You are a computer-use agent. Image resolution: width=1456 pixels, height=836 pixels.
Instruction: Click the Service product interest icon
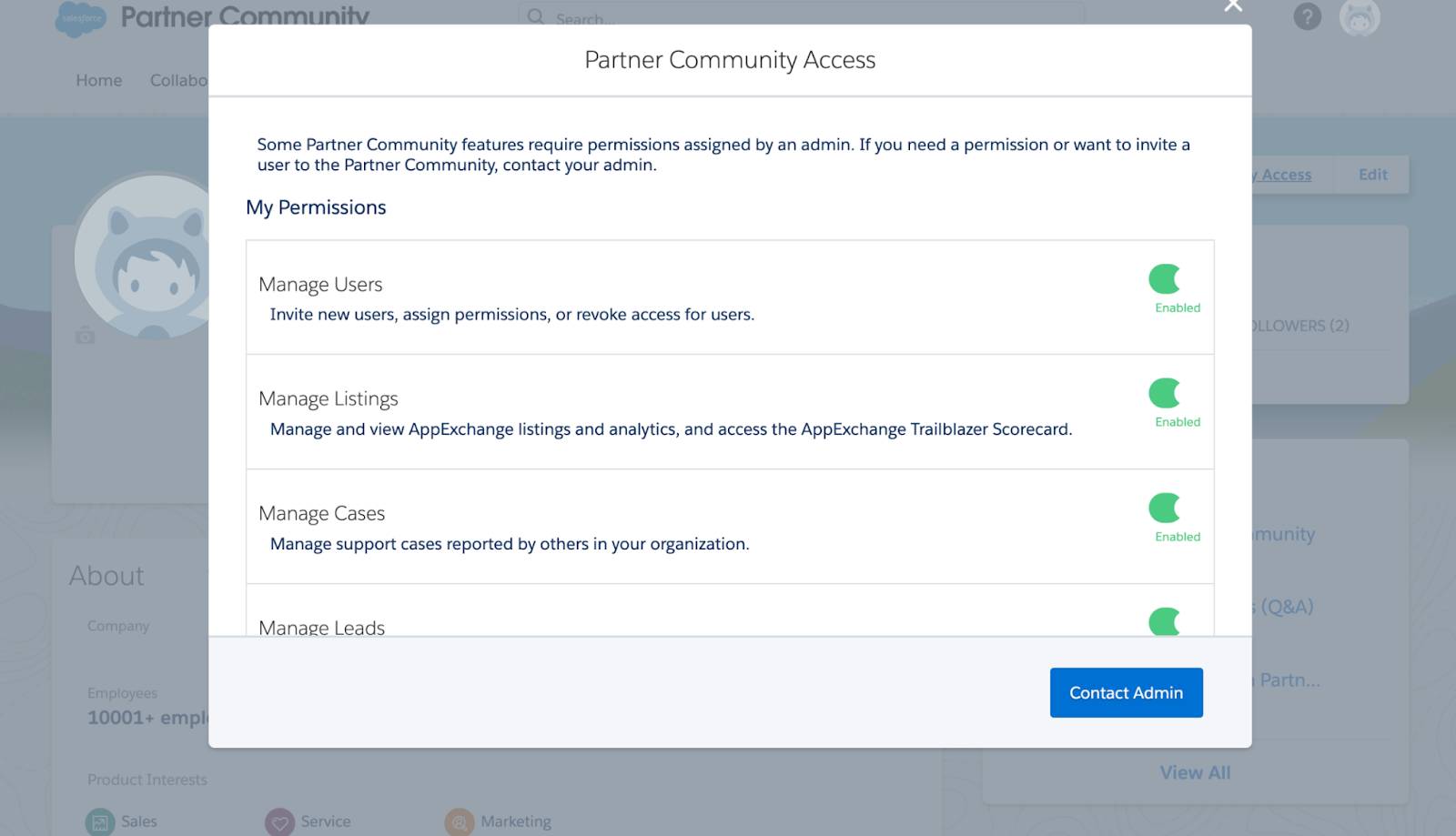click(280, 822)
